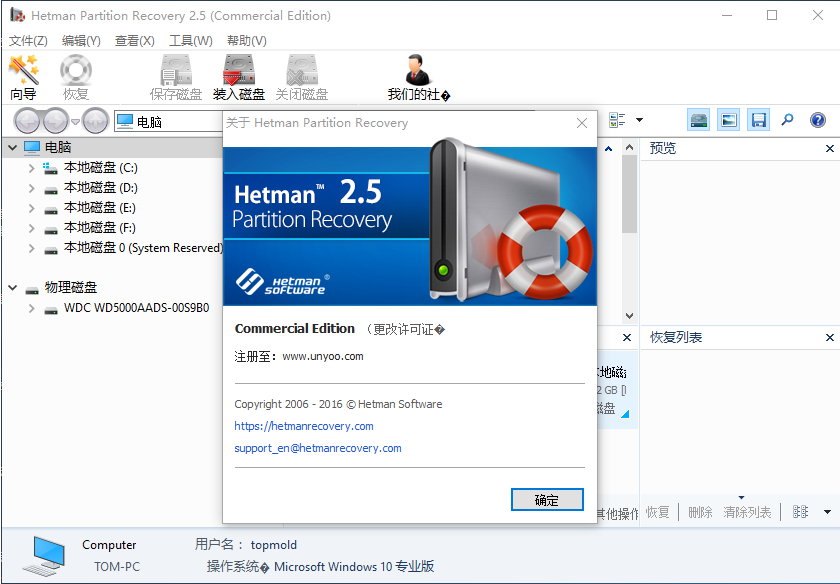This screenshot has height=584, width=840.
Task: Launch the 向导 wizard tool
Action: coord(24,77)
